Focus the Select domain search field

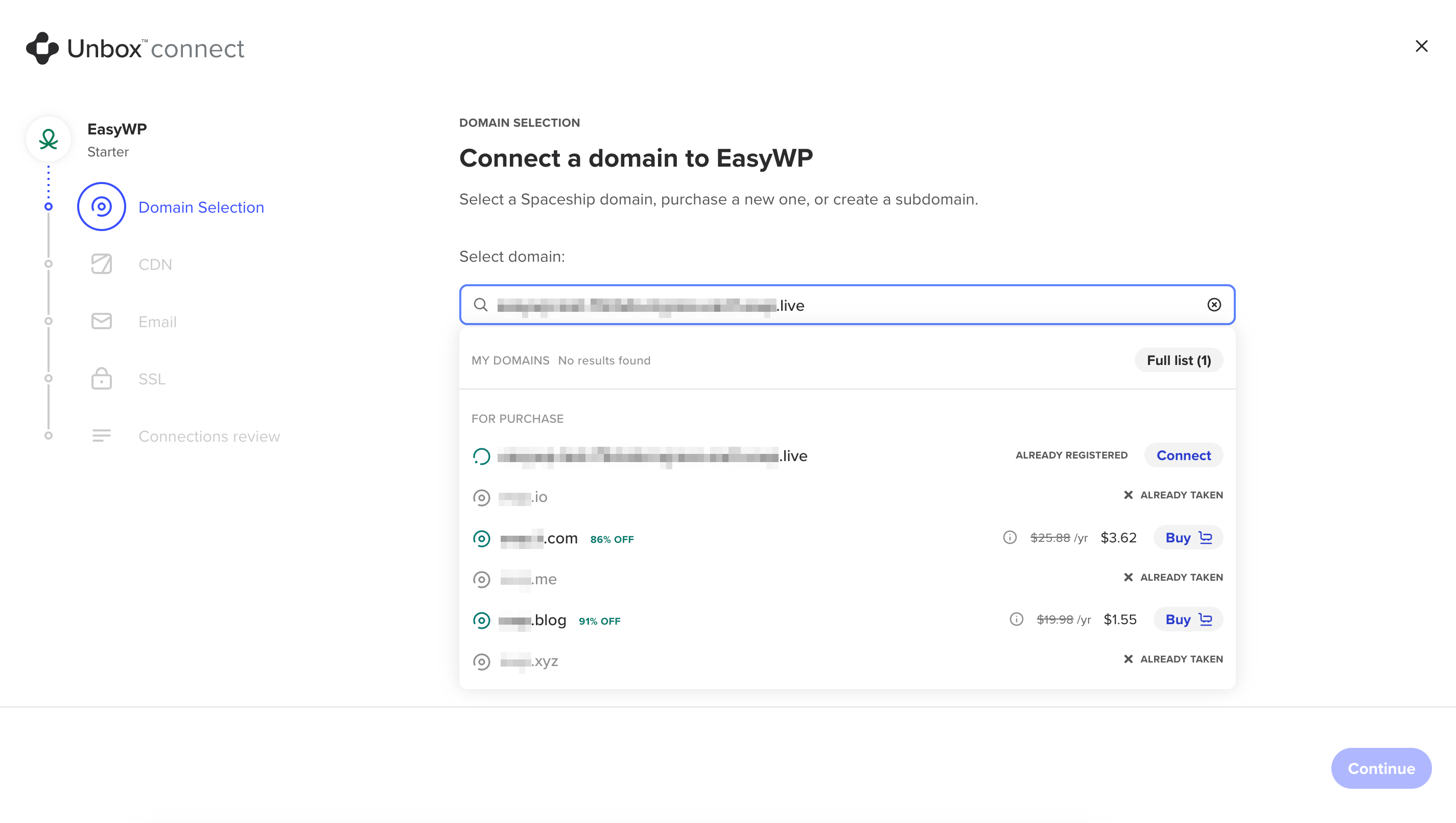(x=847, y=305)
